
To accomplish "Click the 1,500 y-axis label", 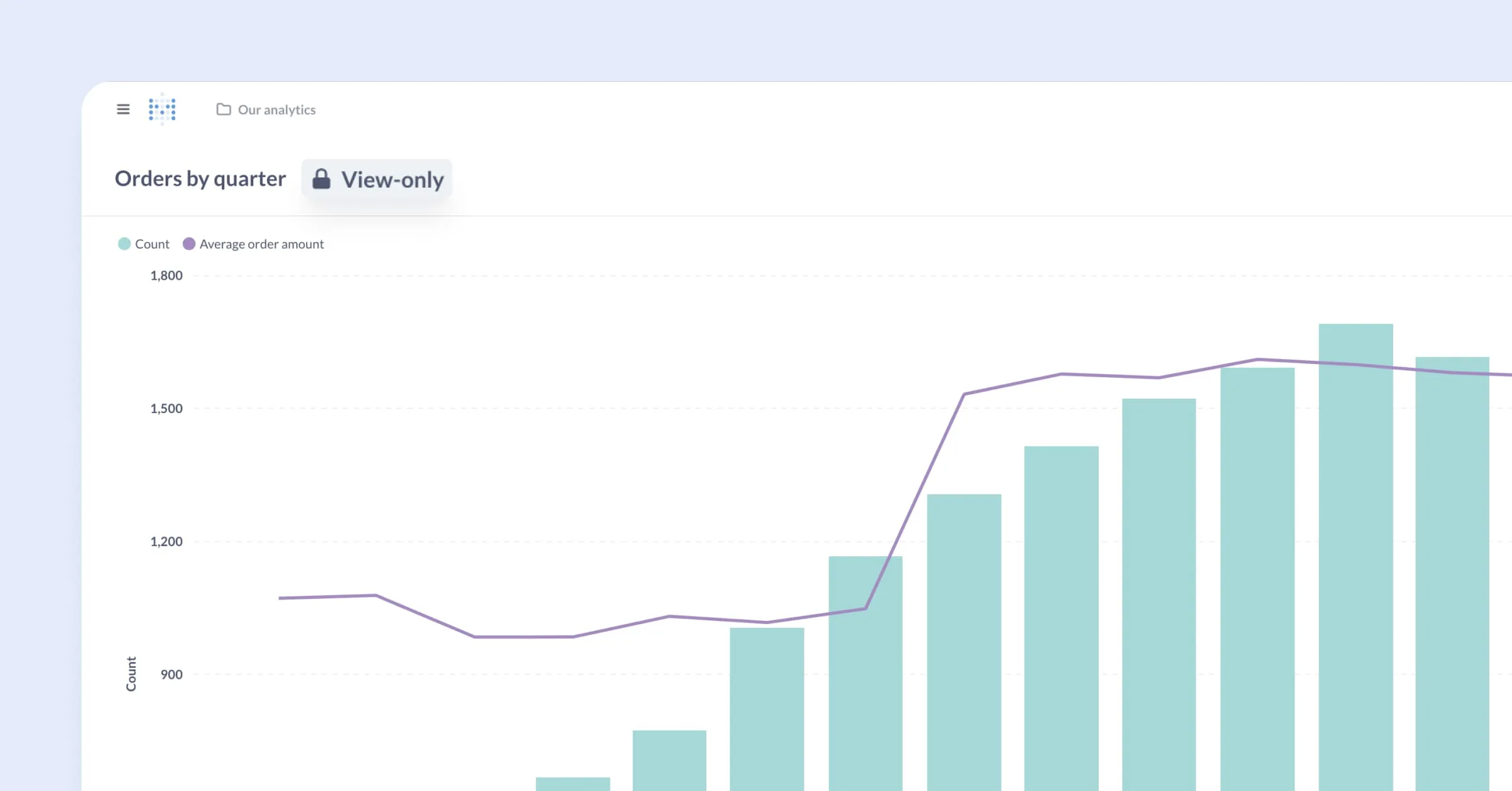I will 166,408.
